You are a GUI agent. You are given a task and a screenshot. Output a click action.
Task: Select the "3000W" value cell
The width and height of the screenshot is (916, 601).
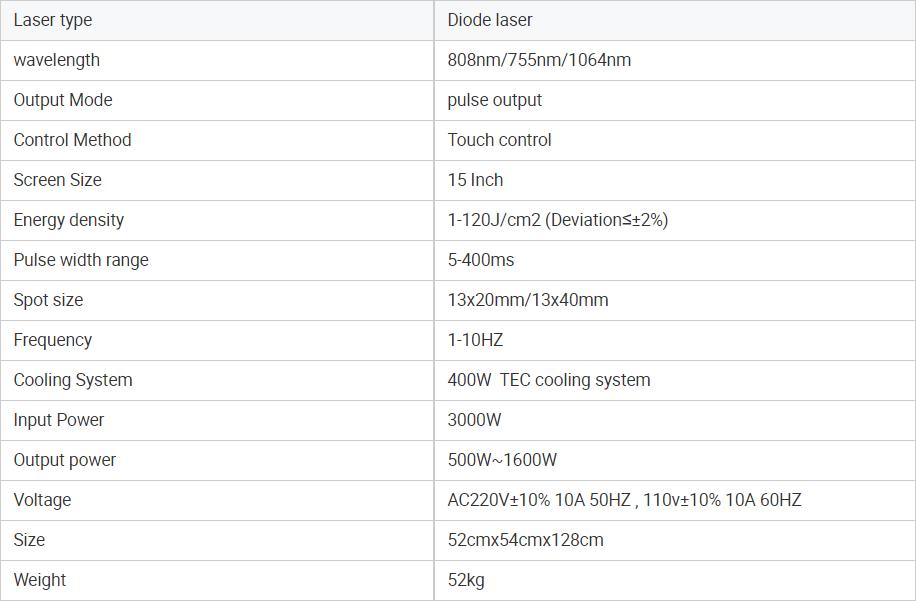coord(474,420)
